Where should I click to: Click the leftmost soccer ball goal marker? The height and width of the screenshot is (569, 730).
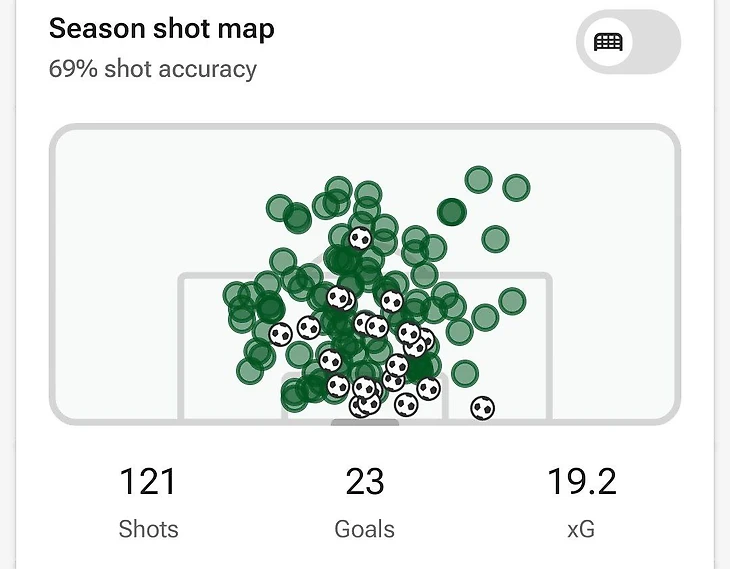pos(281,333)
